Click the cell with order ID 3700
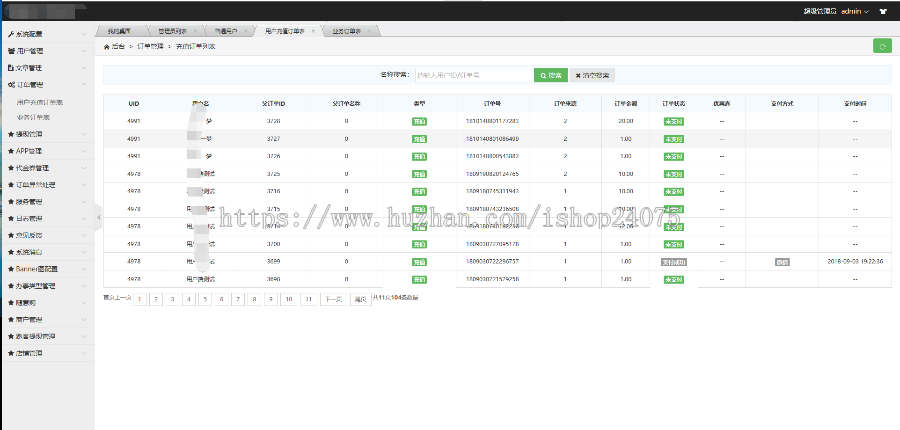The width and height of the screenshot is (900, 430). point(273,244)
